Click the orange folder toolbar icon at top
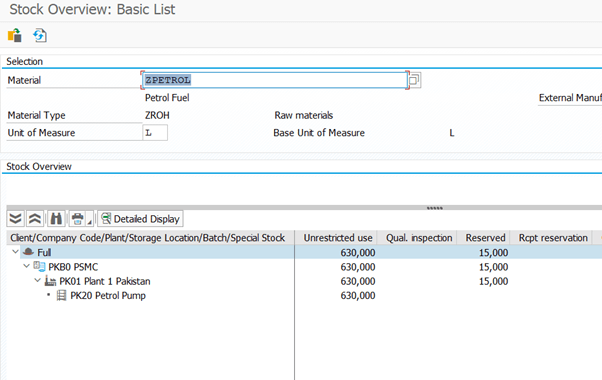Image resolution: width=602 pixels, height=380 pixels. pos(15,36)
